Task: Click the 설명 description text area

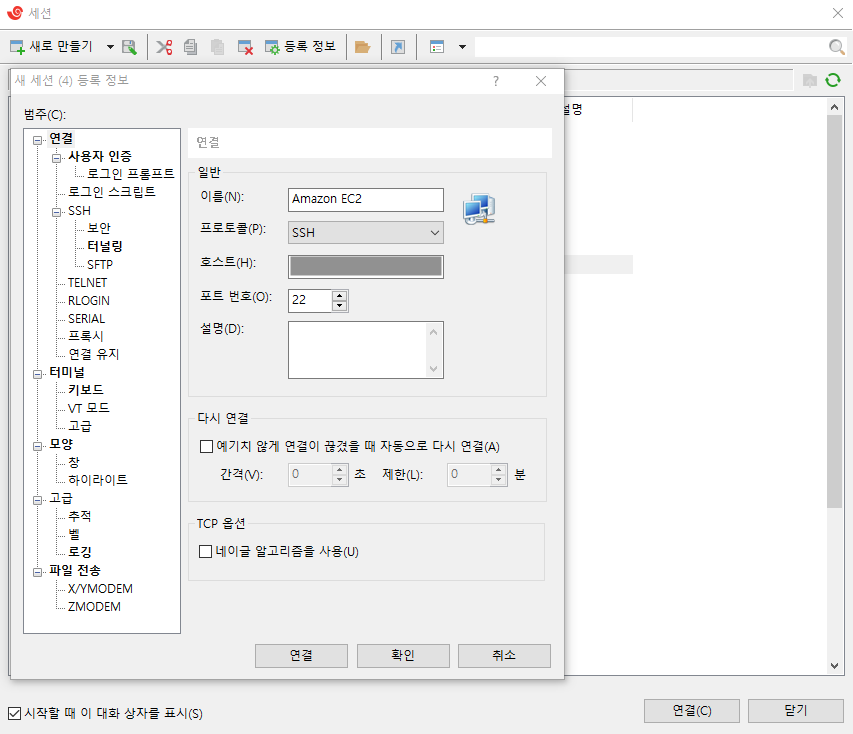Action: [366, 349]
